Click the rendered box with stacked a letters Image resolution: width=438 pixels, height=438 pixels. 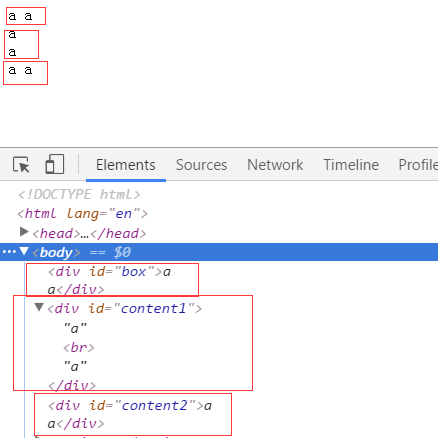click(x=21, y=44)
